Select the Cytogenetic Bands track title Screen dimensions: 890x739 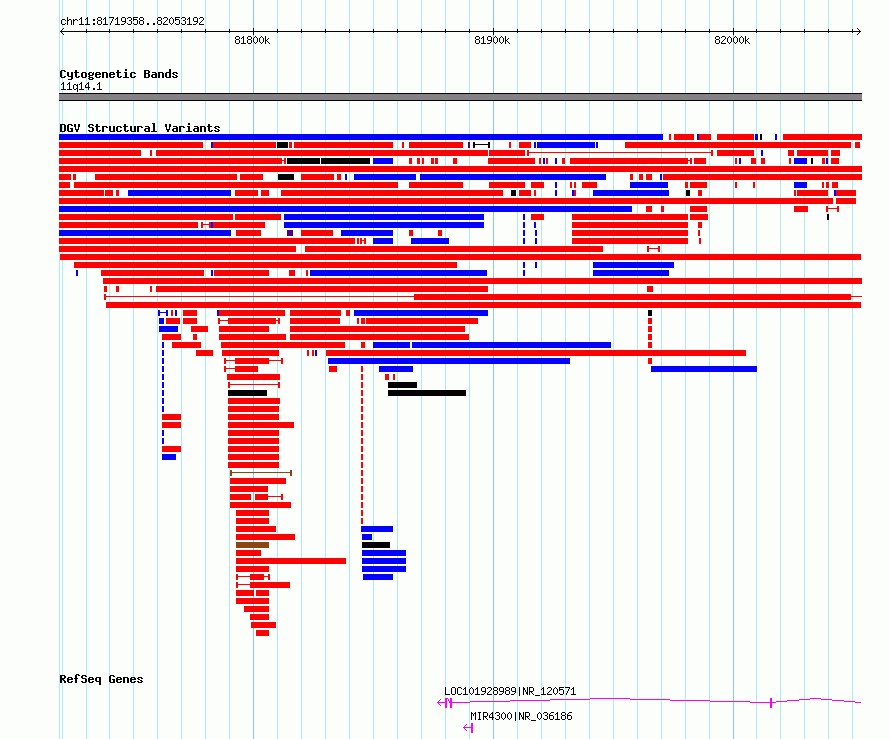(119, 74)
